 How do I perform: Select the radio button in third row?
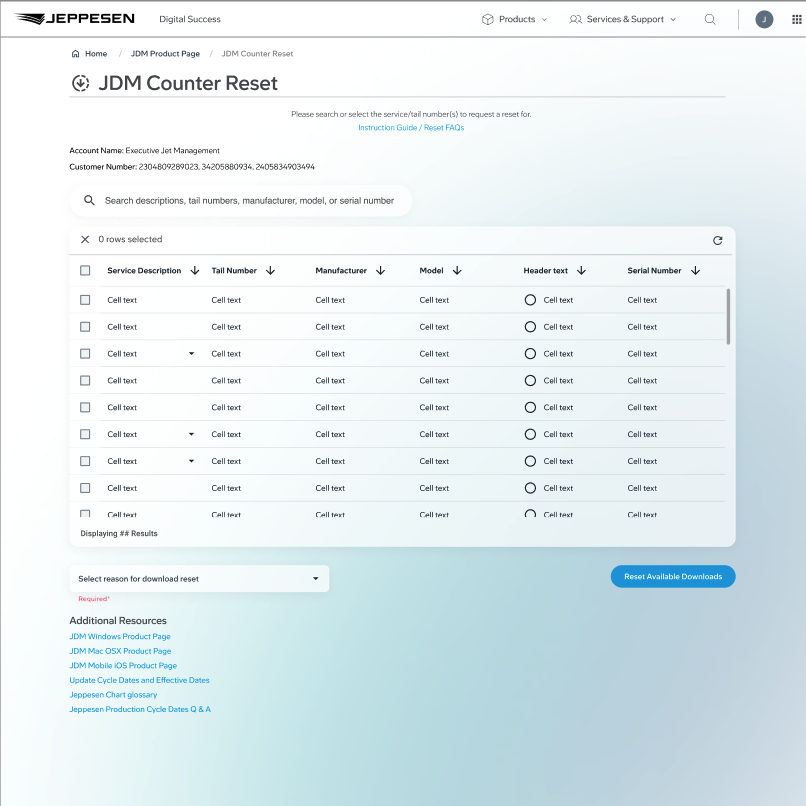point(530,354)
